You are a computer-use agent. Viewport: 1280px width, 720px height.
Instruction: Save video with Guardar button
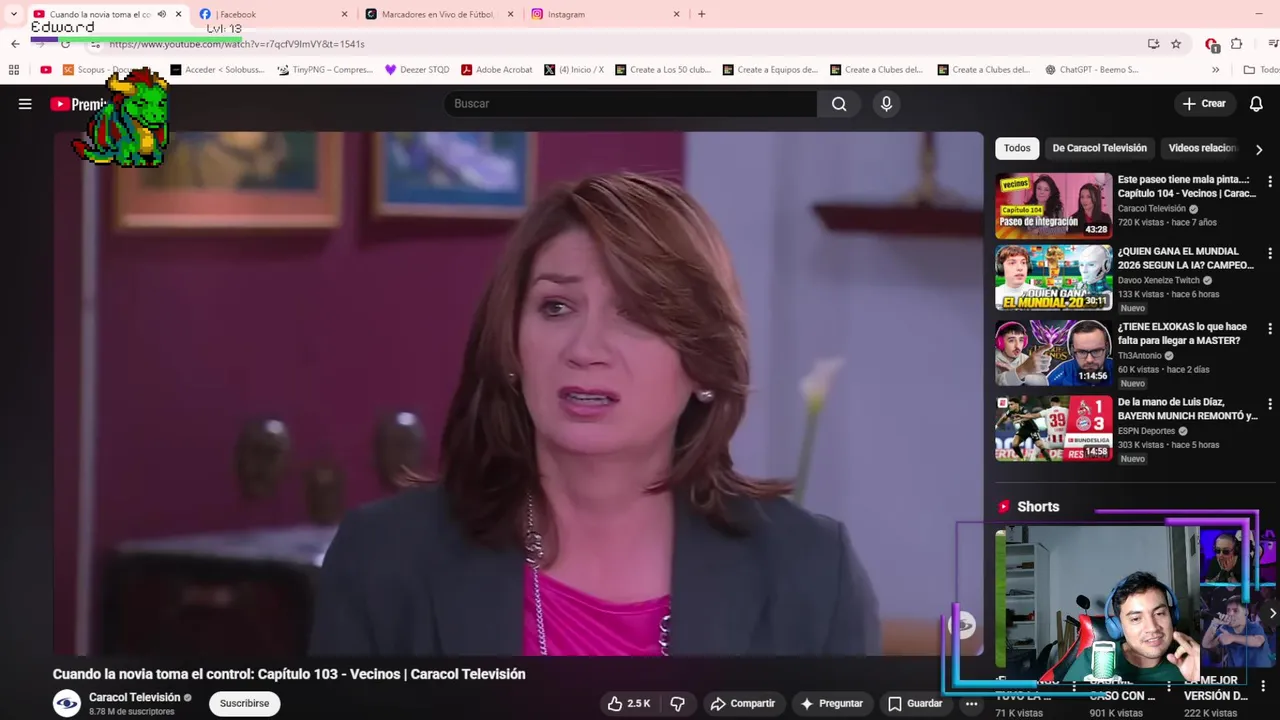[915, 703]
